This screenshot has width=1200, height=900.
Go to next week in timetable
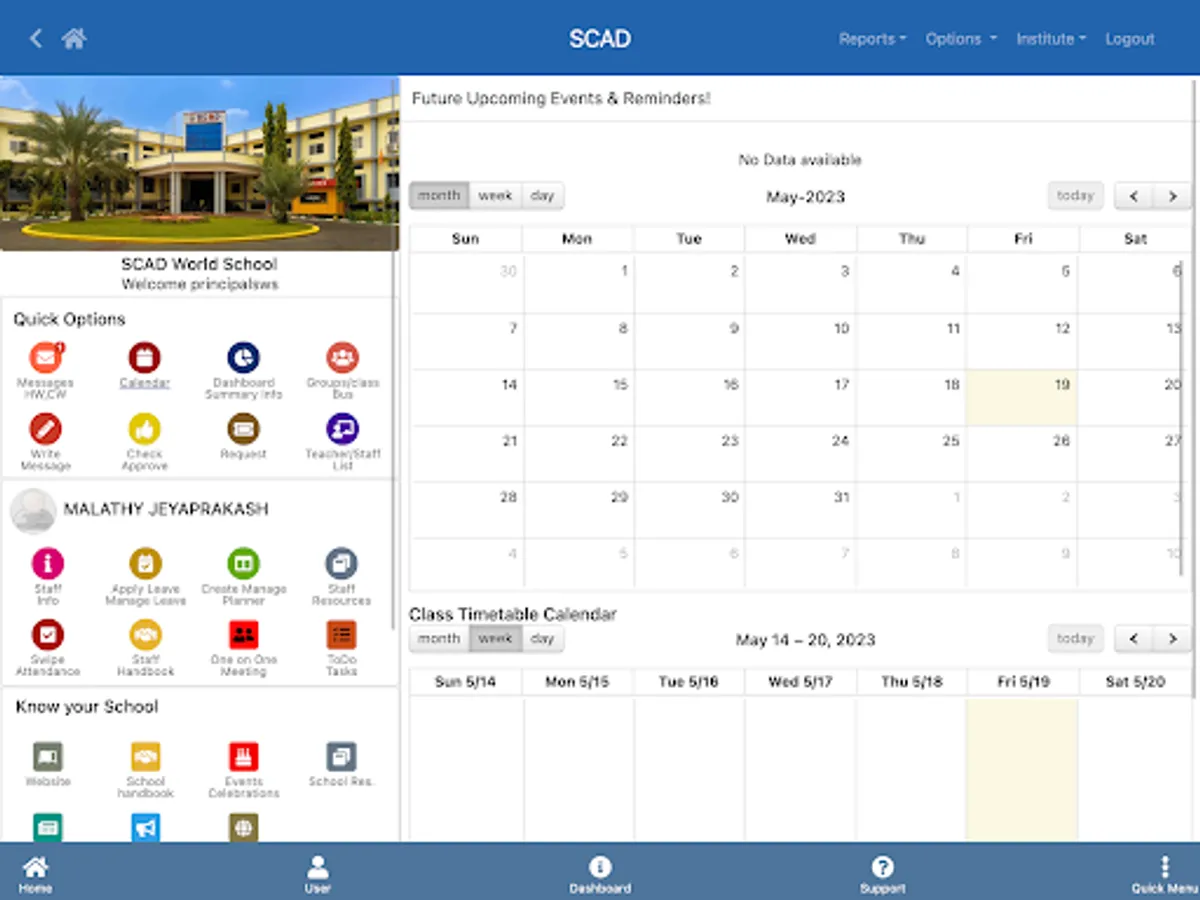tap(1172, 638)
